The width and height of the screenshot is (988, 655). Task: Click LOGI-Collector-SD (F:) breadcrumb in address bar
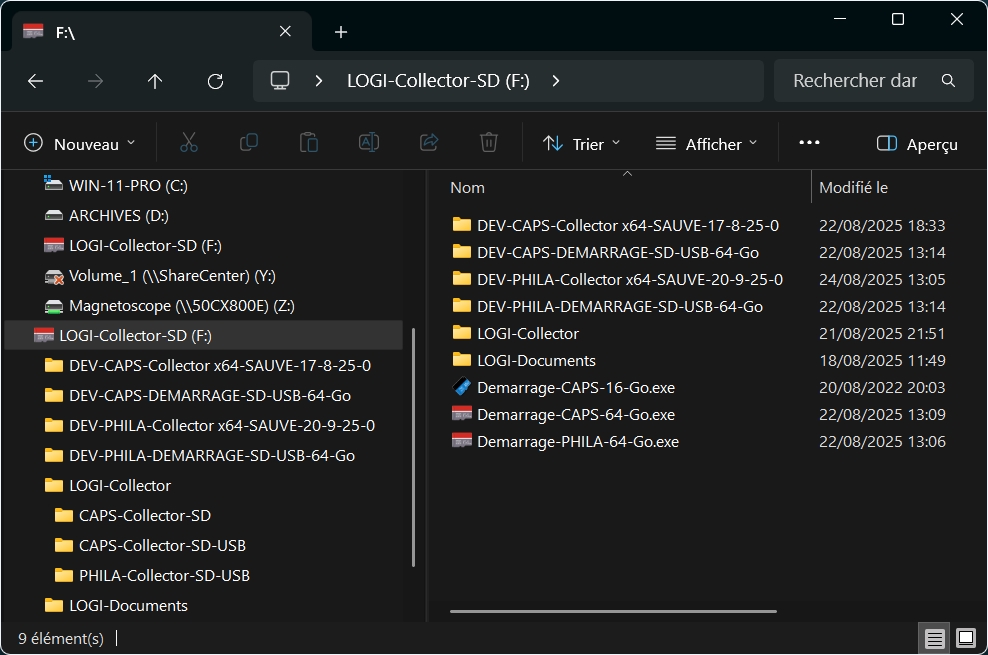click(439, 81)
